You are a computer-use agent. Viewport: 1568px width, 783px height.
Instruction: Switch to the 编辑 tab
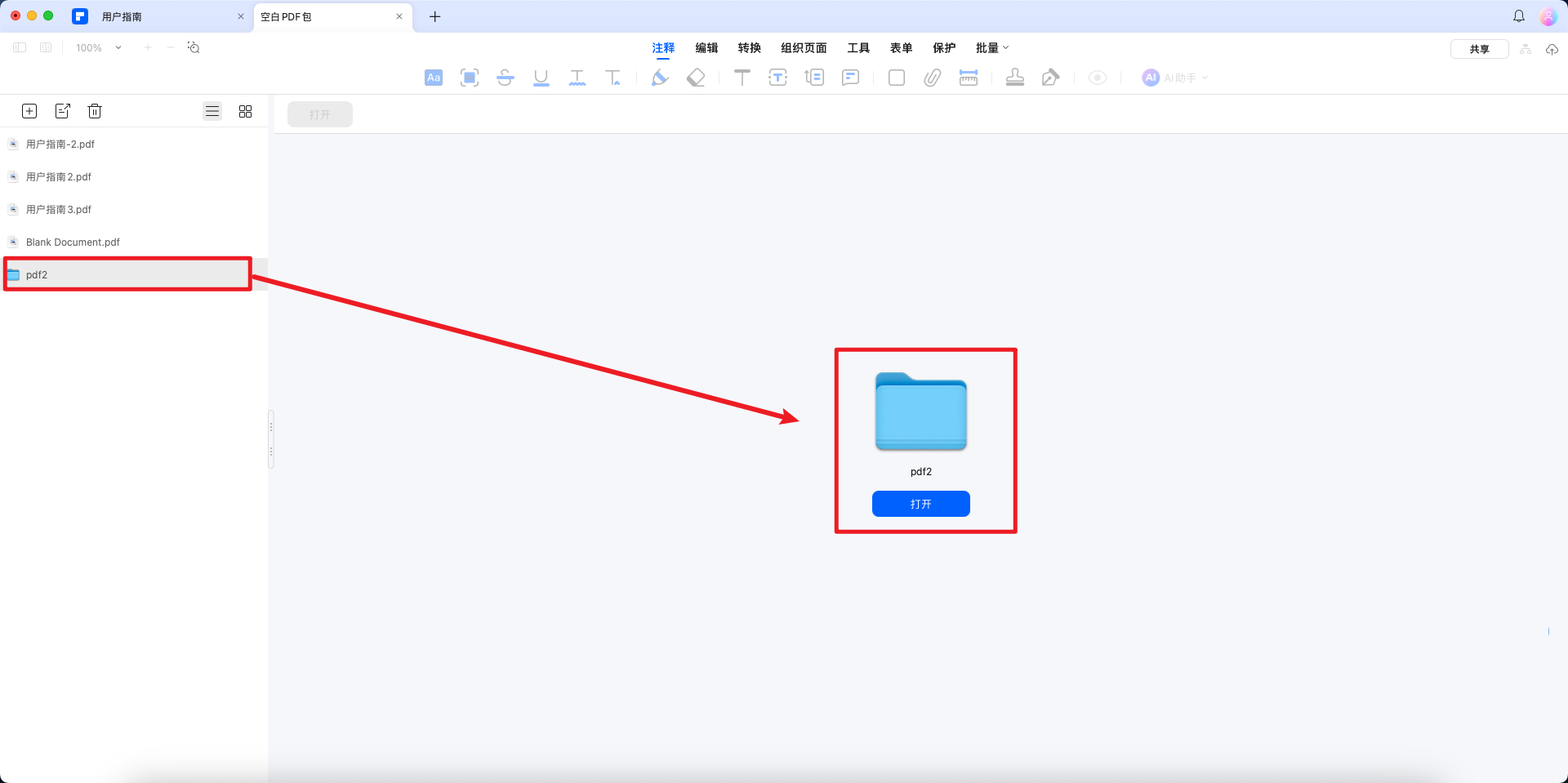click(706, 47)
